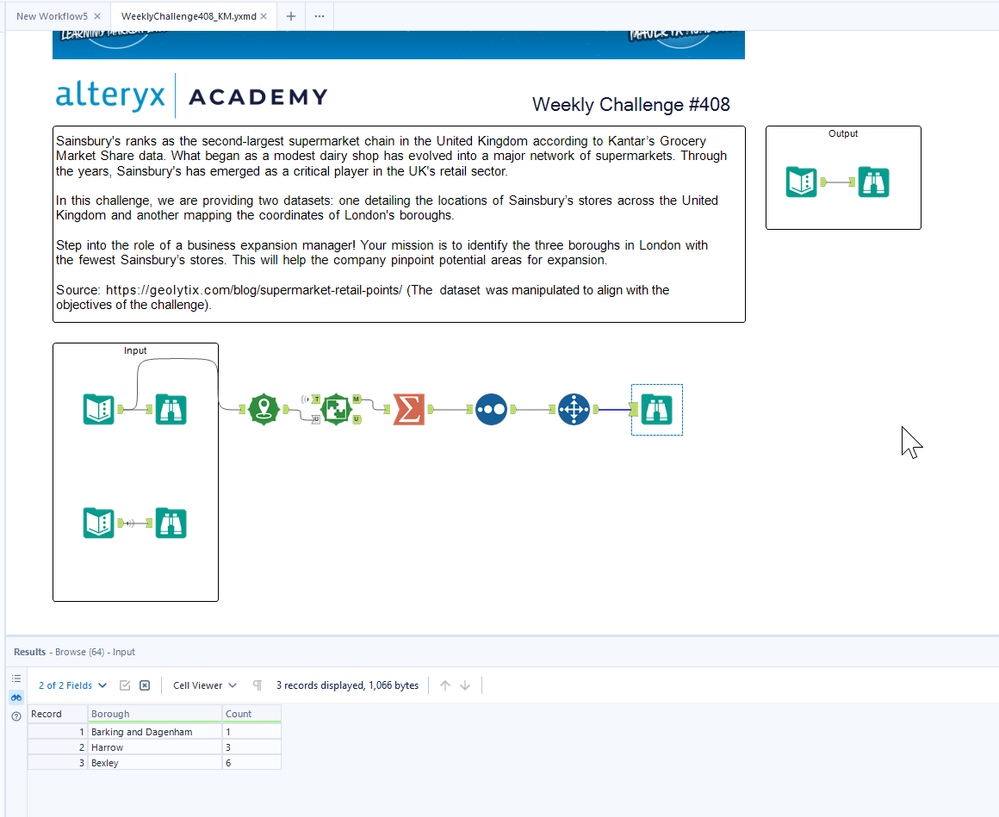Click the geolytix.com source URL text
999x817 pixels.
click(x=254, y=290)
